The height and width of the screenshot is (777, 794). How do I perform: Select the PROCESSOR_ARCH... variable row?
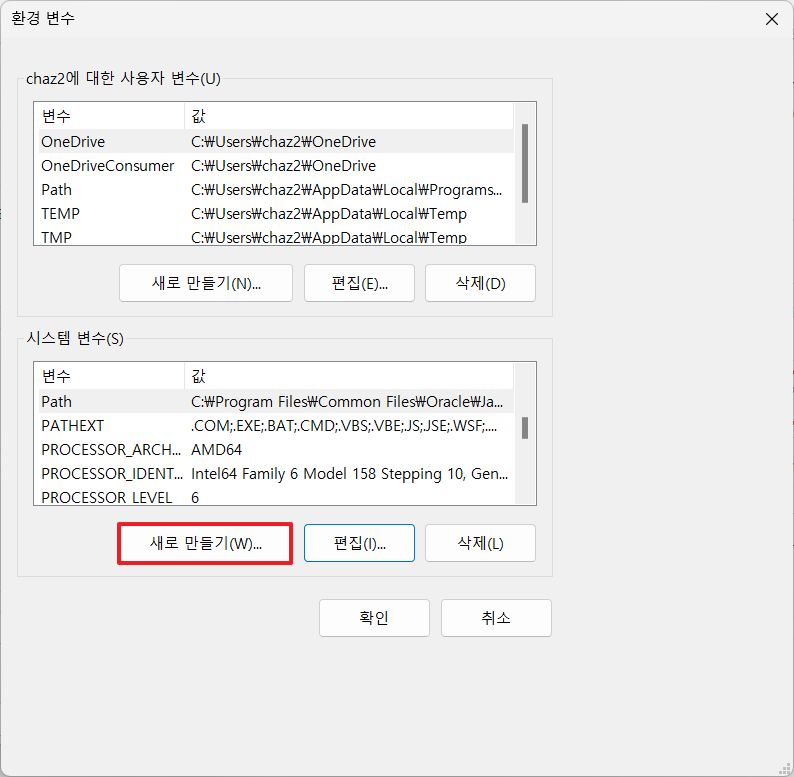point(276,449)
